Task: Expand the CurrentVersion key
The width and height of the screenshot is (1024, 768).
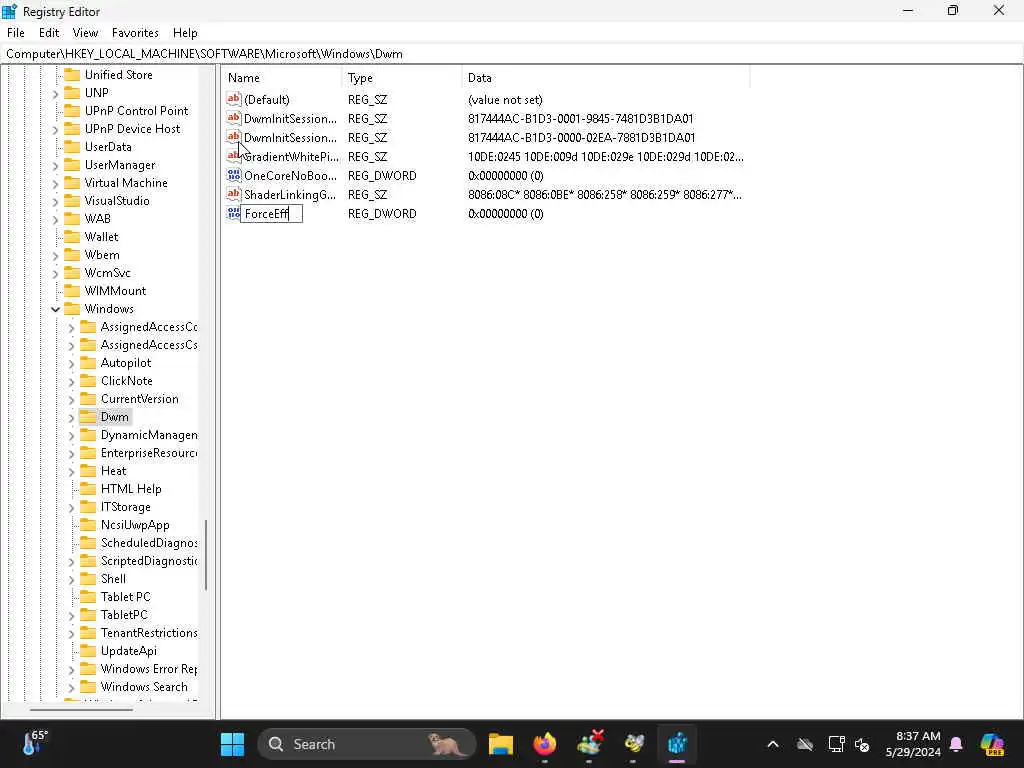Action: [72, 400]
